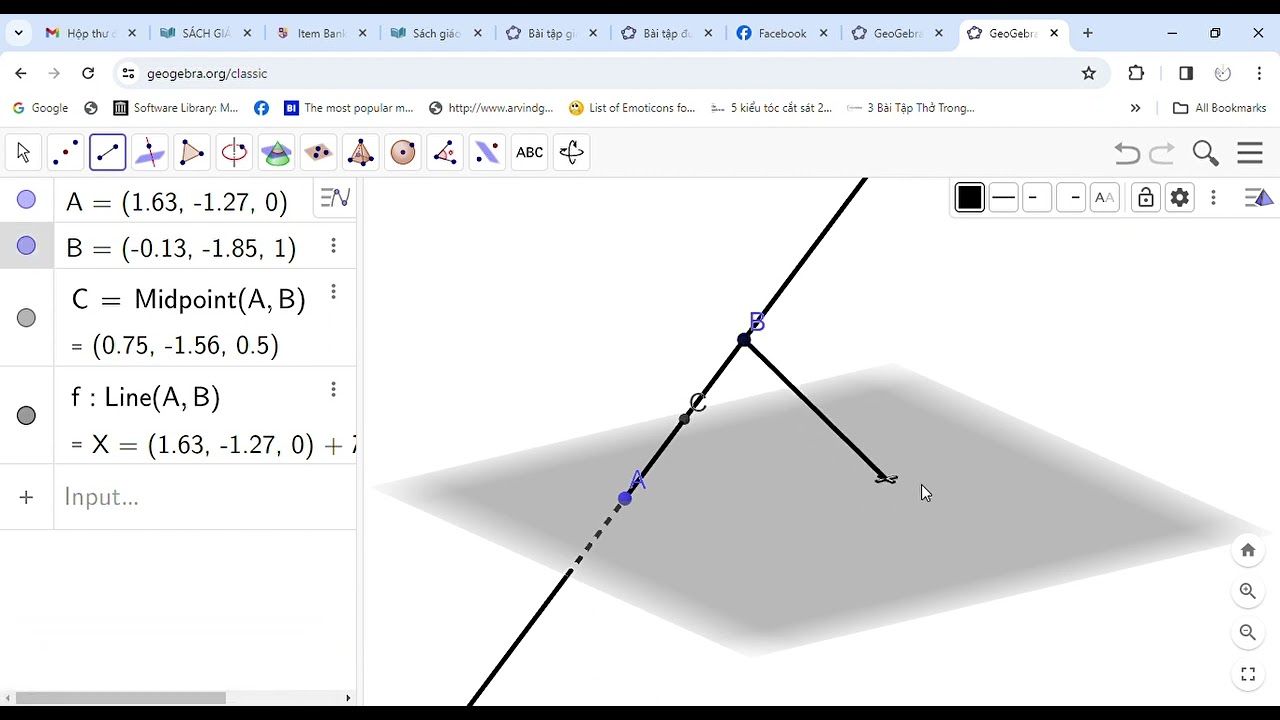The width and height of the screenshot is (1280, 720).
Task: Select the Perpendicular Line tool
Action: (150, 152)
